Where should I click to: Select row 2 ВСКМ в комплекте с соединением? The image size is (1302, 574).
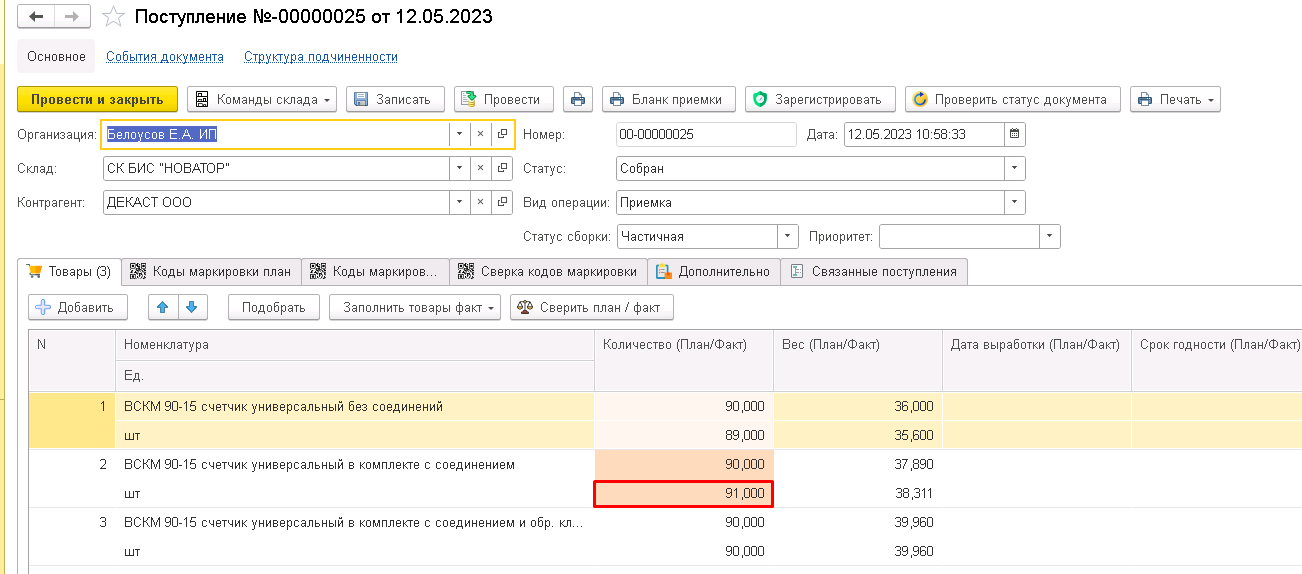[355, 464]
